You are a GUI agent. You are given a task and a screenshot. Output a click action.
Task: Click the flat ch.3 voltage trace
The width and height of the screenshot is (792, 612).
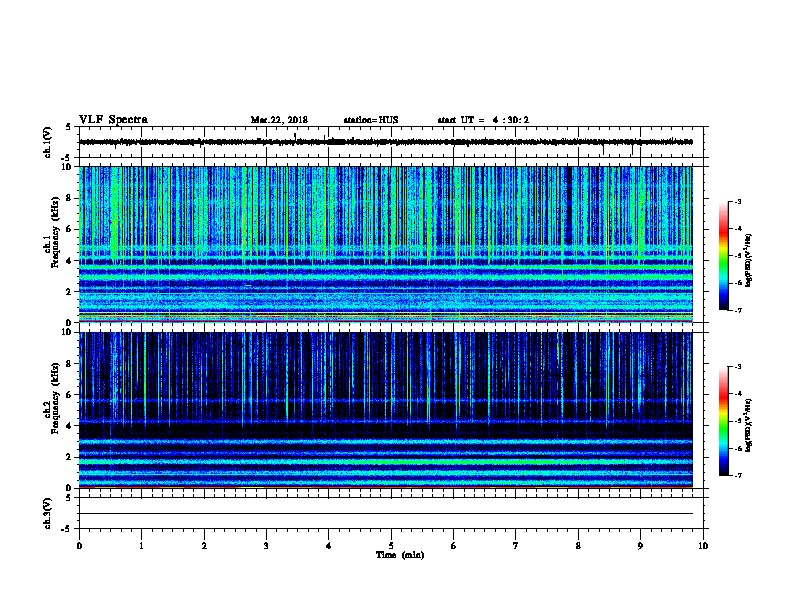pyautogui.click(x=386, y=514)
